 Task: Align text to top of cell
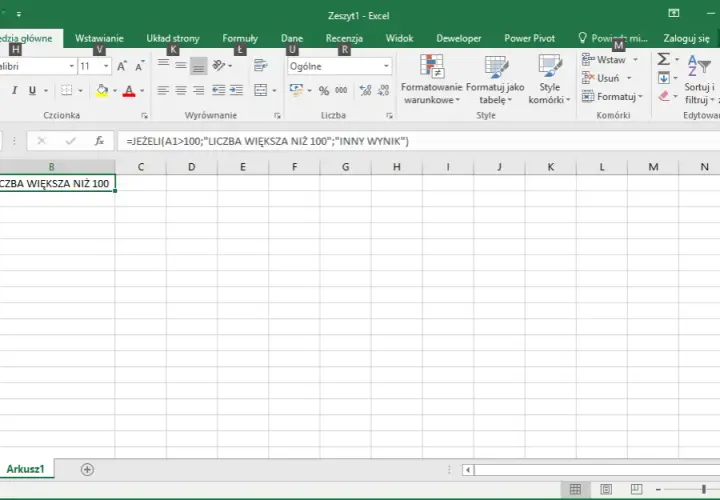(x=163, y=66)
